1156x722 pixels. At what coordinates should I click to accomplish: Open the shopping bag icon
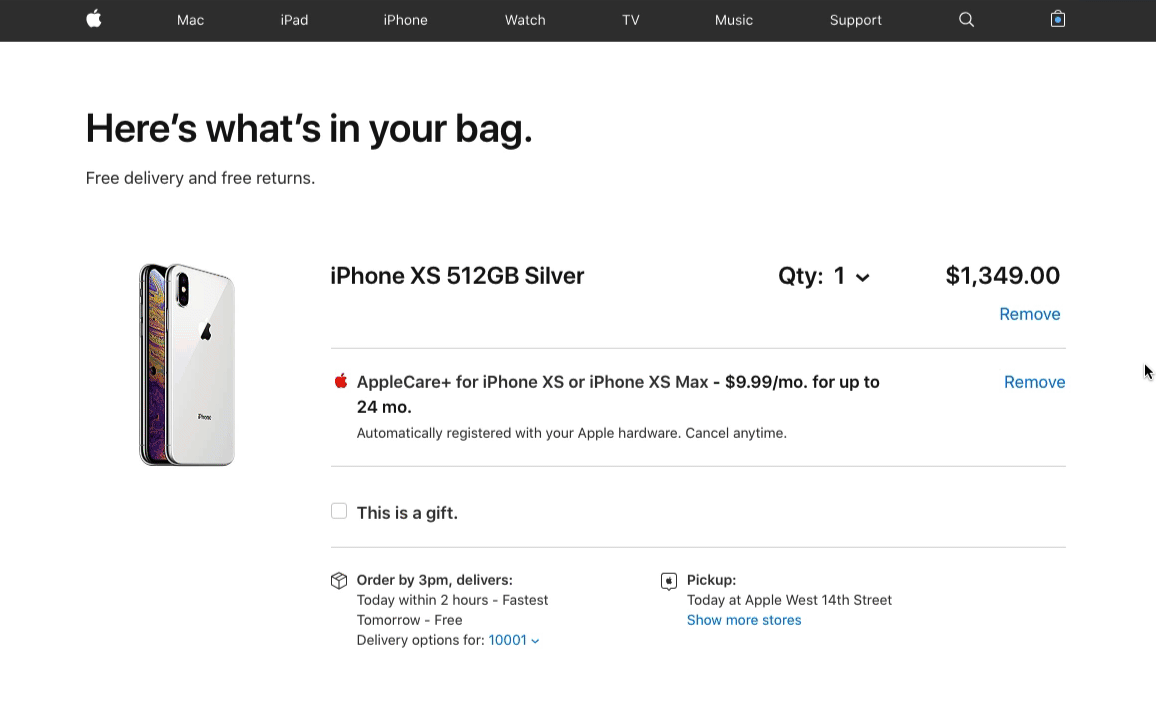point(1058,19)
